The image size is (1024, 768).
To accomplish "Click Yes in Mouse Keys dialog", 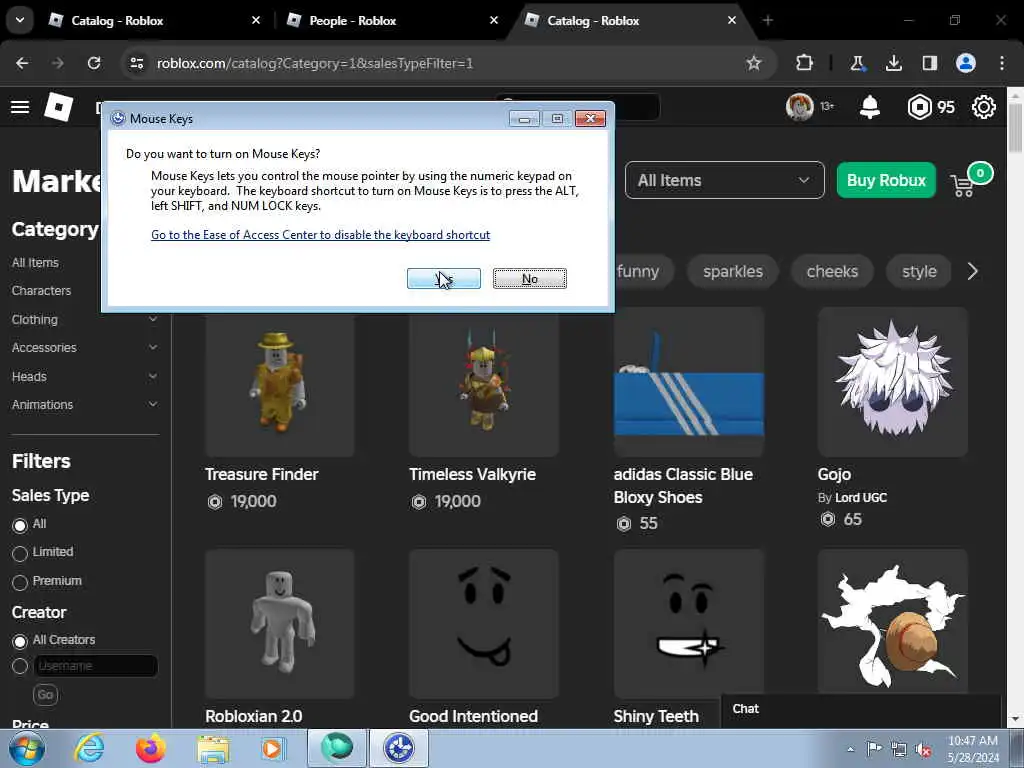I will (443, 279).
